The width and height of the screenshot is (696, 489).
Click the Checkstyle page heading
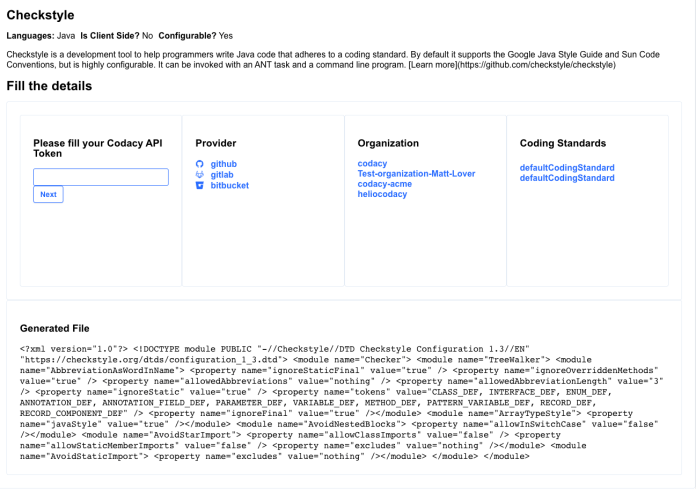click(40, 15)
